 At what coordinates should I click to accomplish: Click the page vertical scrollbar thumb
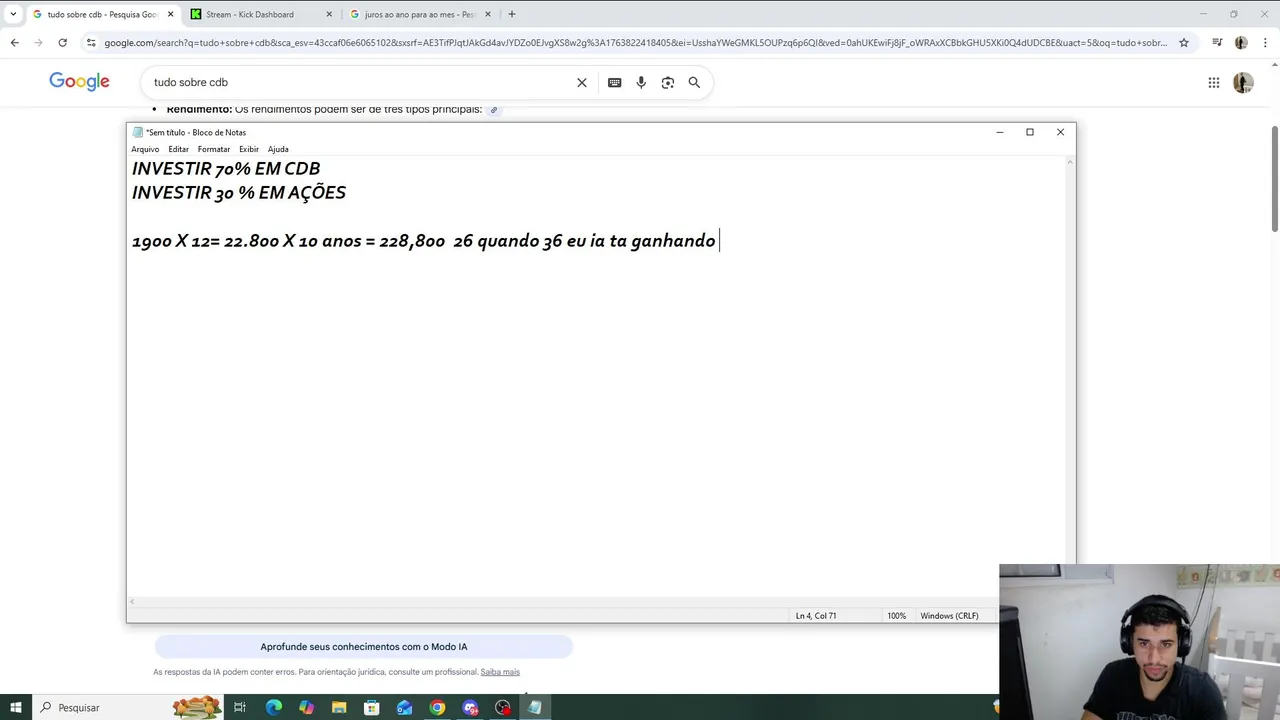click(x=1274, y=180)
